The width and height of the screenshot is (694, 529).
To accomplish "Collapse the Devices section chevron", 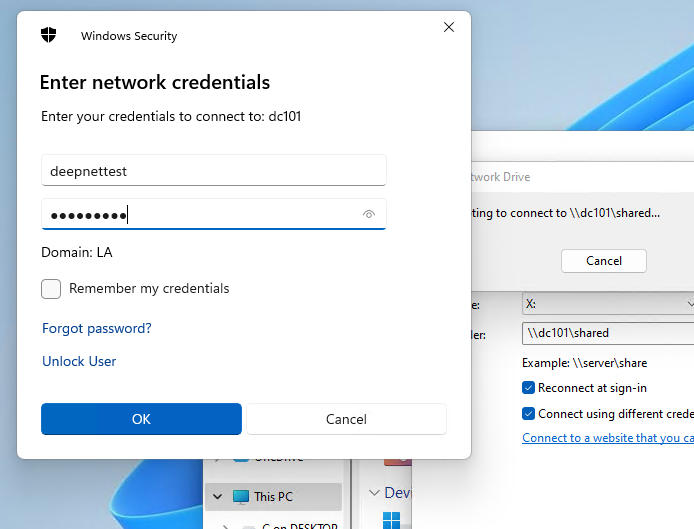I will 374,493.
